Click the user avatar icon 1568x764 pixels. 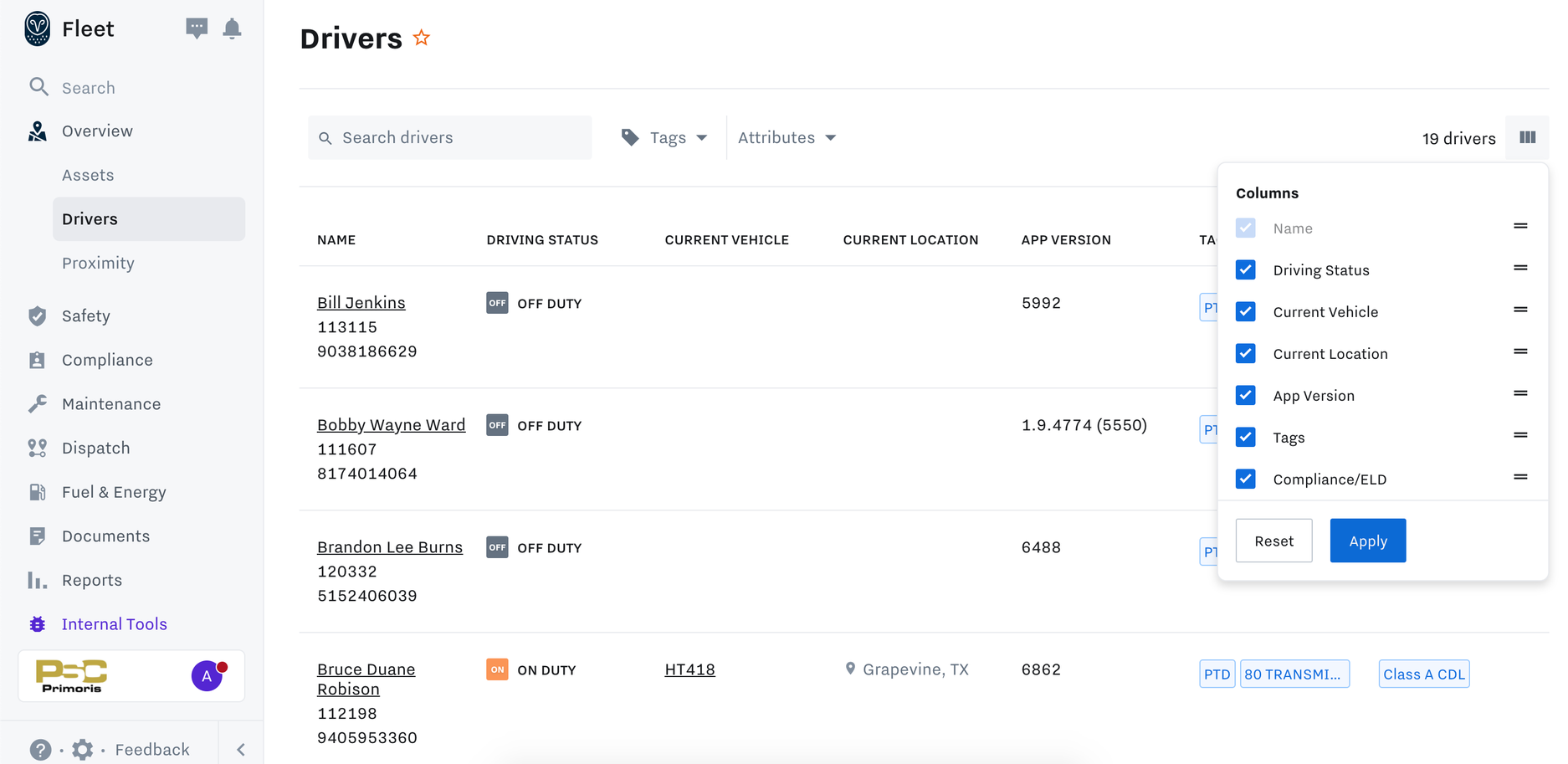tap(208, 675)
